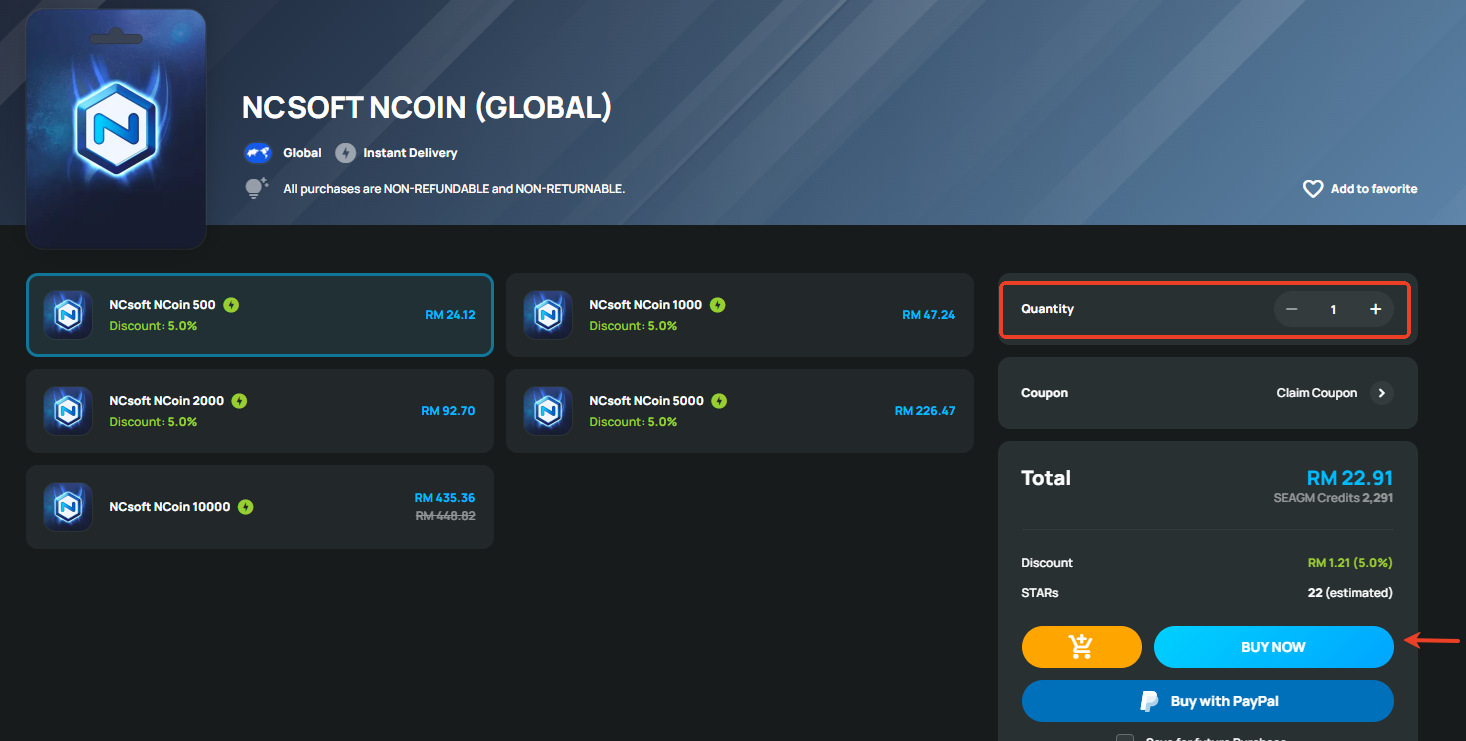The width and height of the screenshot is (1466, 741).
Task: Click the SEAGM Credits 2,291 text
Action: (1333, 498)
